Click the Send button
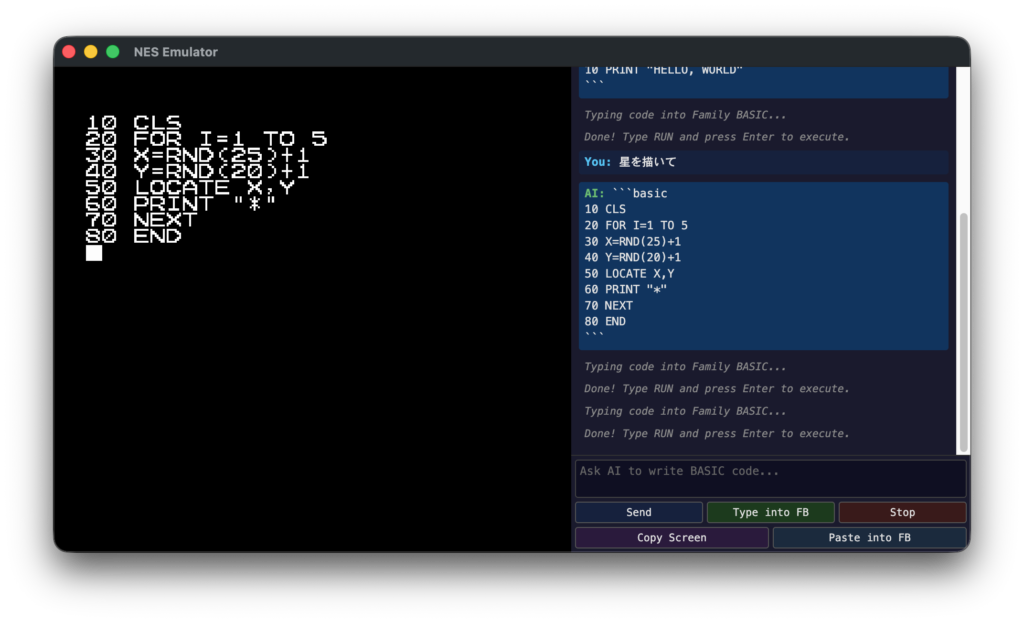Screen dimensions: 1024x623 click(638, 512)
